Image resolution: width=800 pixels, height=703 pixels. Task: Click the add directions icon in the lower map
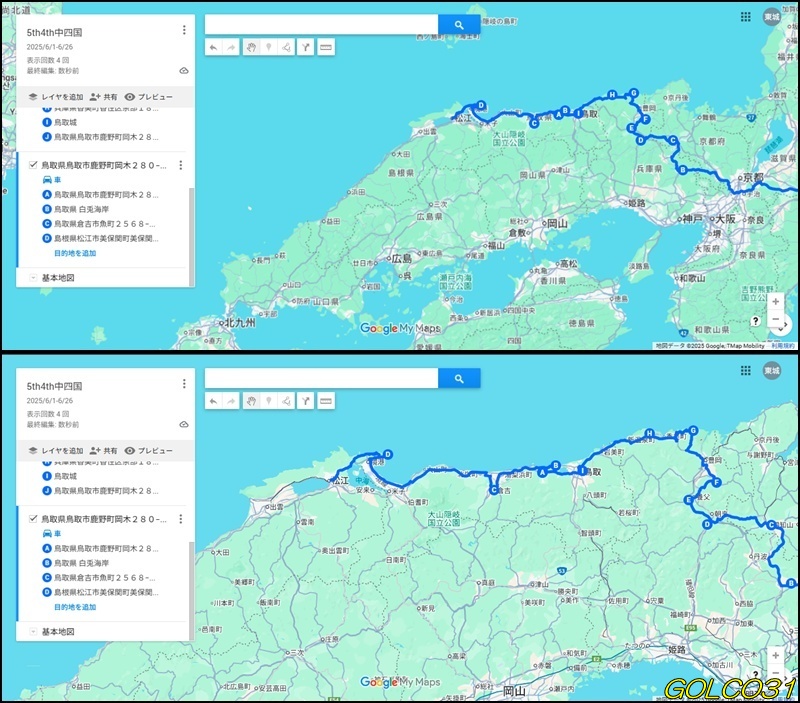pyautogui.click(x=306, y=400)
